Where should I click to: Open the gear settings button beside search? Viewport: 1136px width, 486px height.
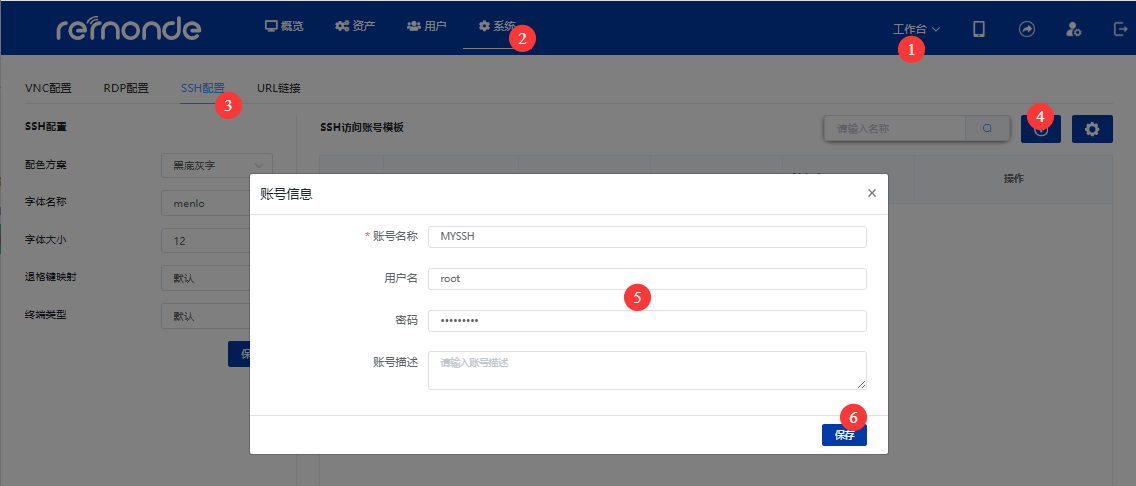point(1092,129)
